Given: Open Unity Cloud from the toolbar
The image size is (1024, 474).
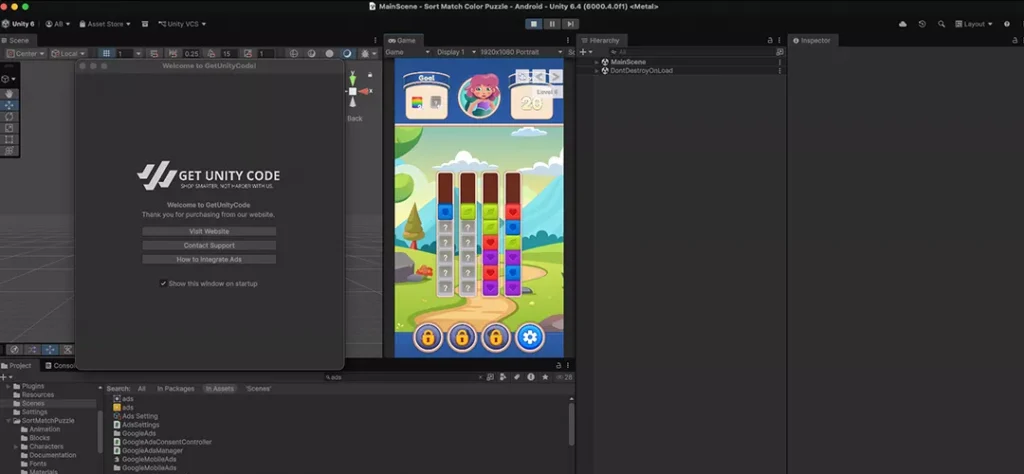Looking at the screenshot, I should point(903,24).
